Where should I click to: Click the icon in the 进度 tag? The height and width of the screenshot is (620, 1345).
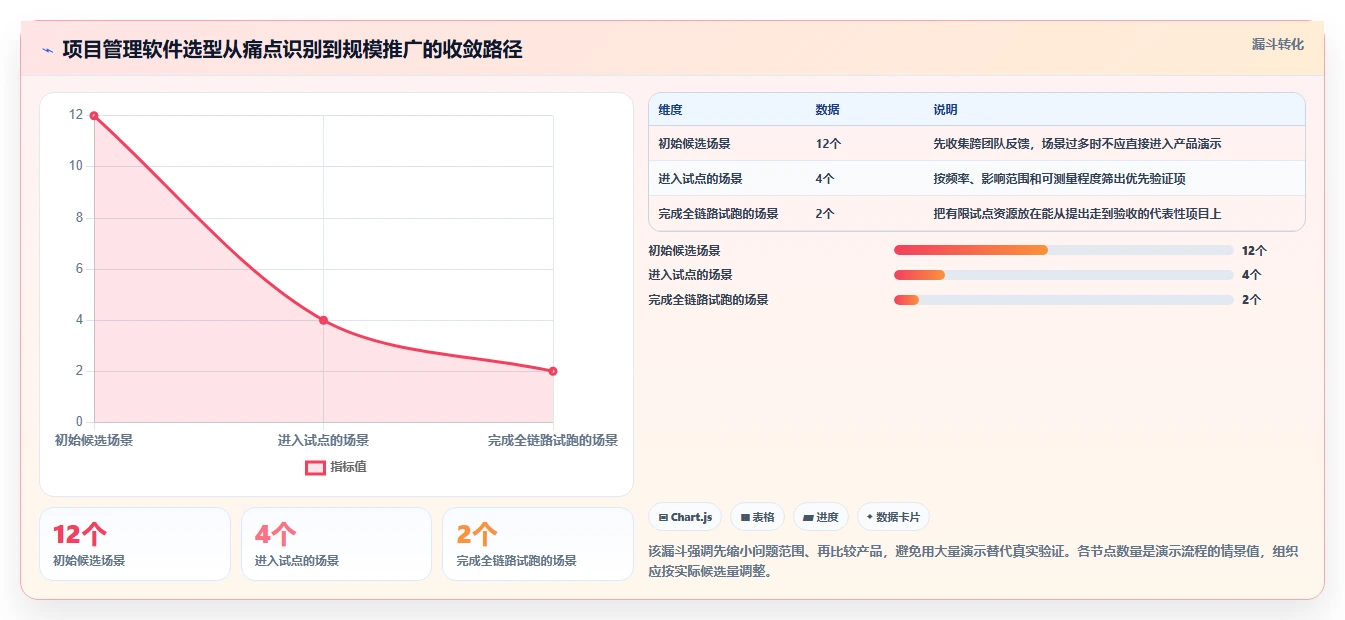point(808,517)
